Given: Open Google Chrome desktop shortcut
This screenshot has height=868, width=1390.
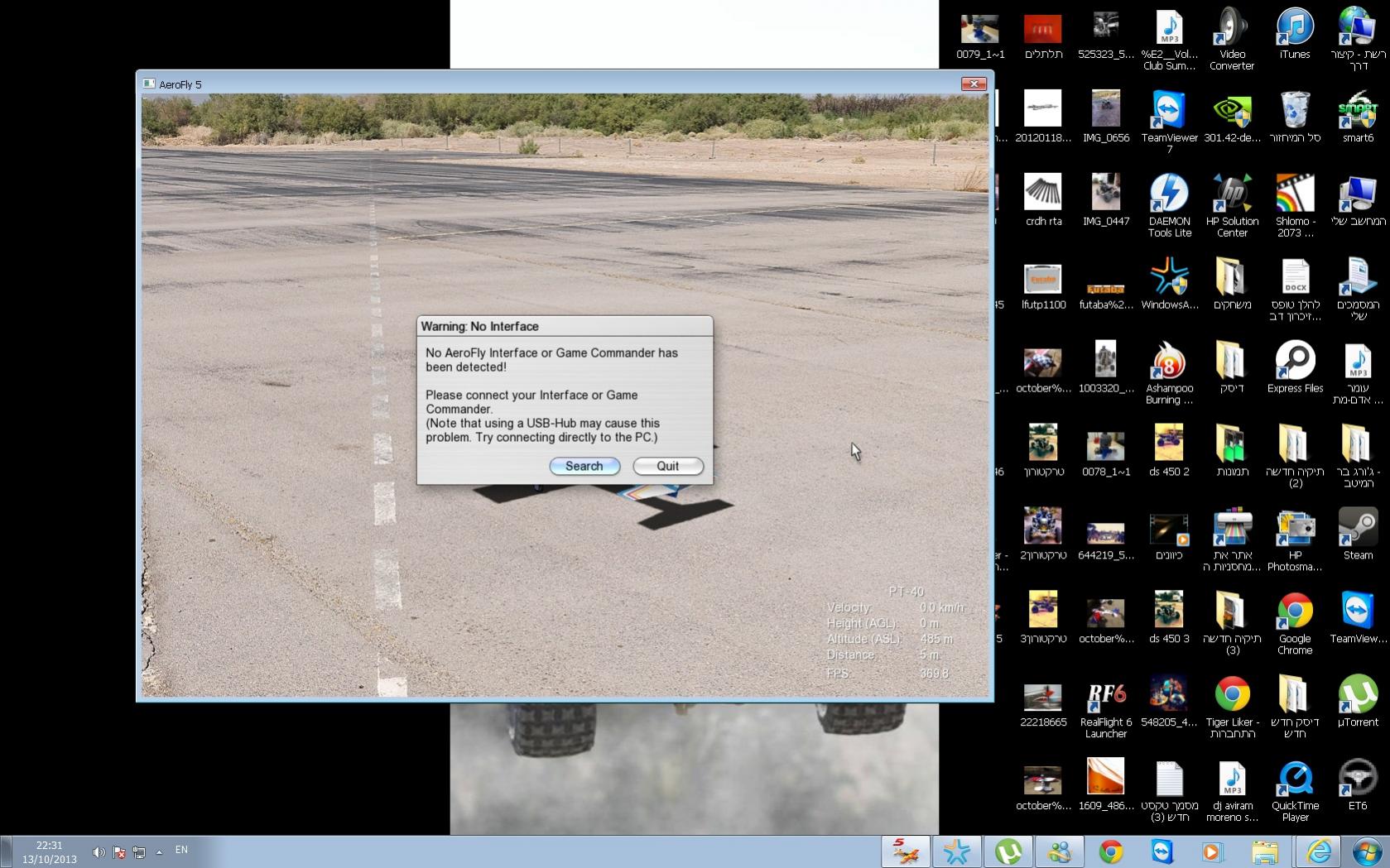Looking at the screenshot, I should tap(1295, 623).
